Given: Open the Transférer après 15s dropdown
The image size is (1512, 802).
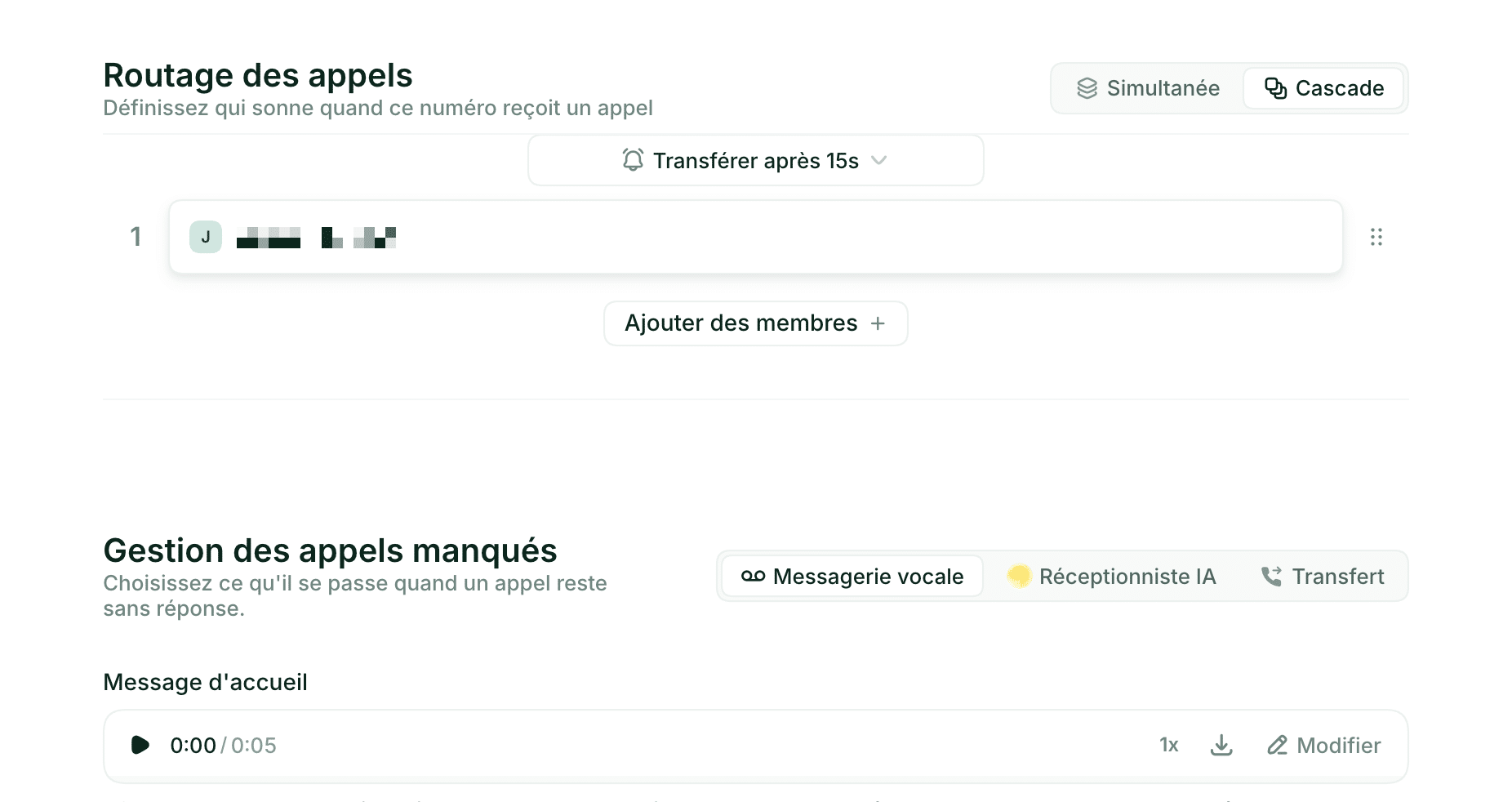Looking at the screenshot, I should [x=755, y=160].
